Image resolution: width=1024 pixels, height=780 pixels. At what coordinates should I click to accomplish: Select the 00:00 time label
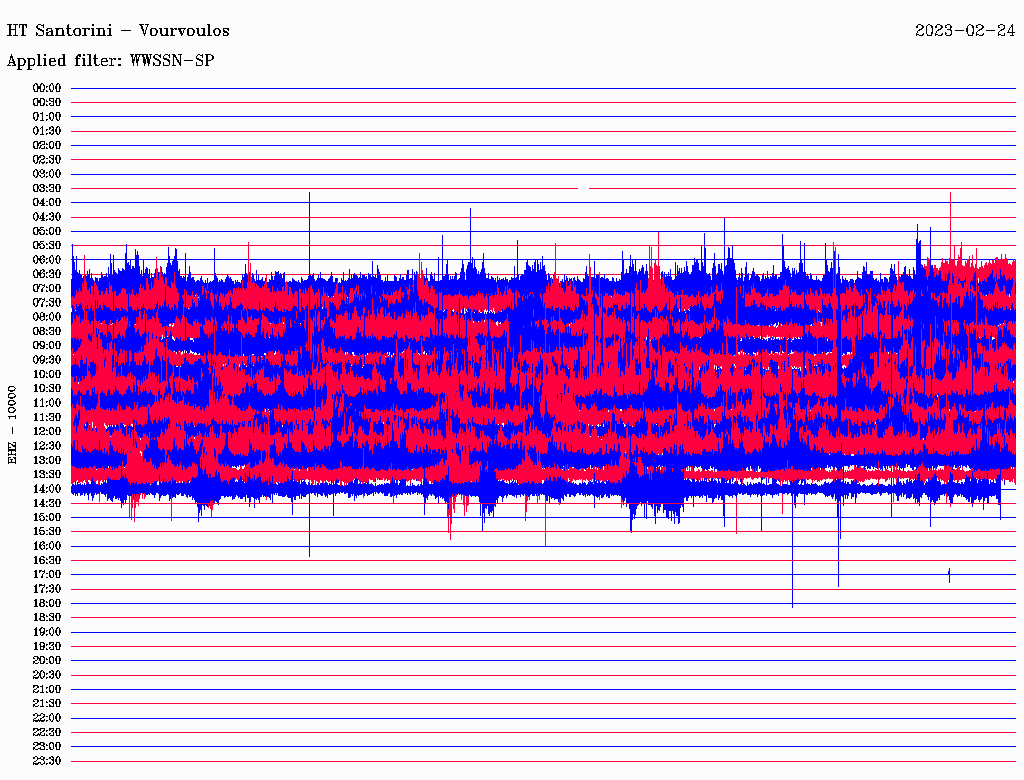[47, 88]
